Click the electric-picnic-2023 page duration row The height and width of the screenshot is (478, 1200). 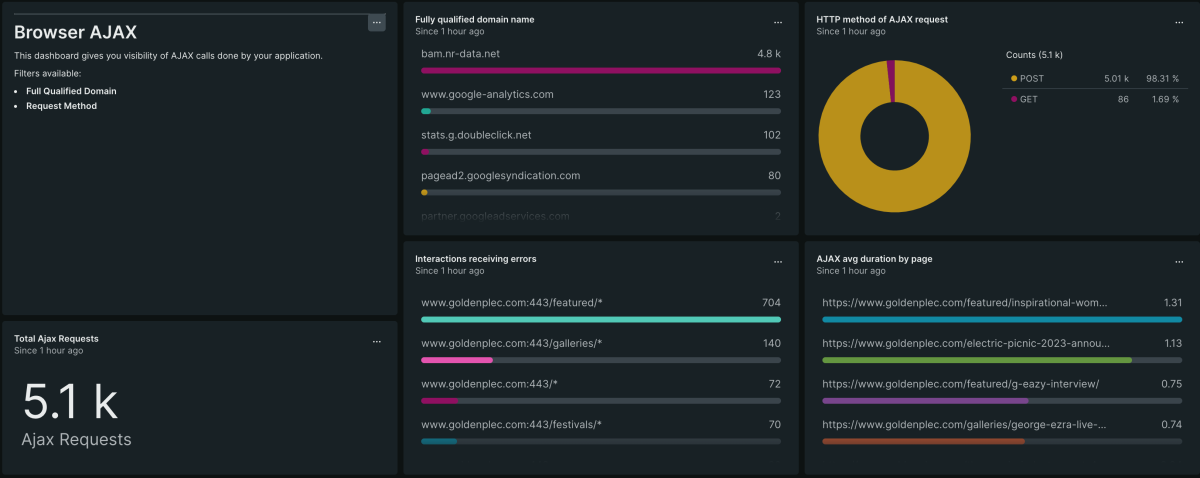[x=1001, y=350]
